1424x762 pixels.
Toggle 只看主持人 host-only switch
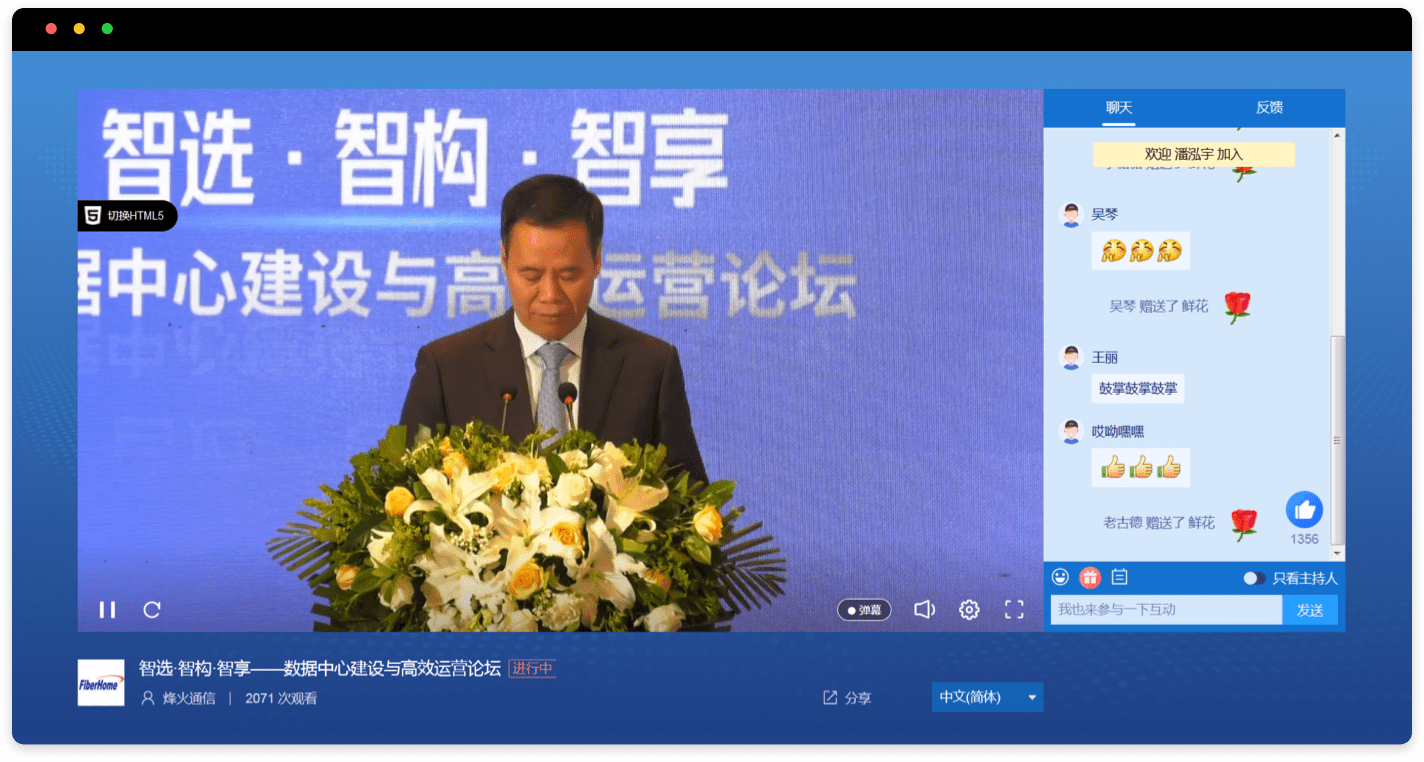(x=1253, y=578)
